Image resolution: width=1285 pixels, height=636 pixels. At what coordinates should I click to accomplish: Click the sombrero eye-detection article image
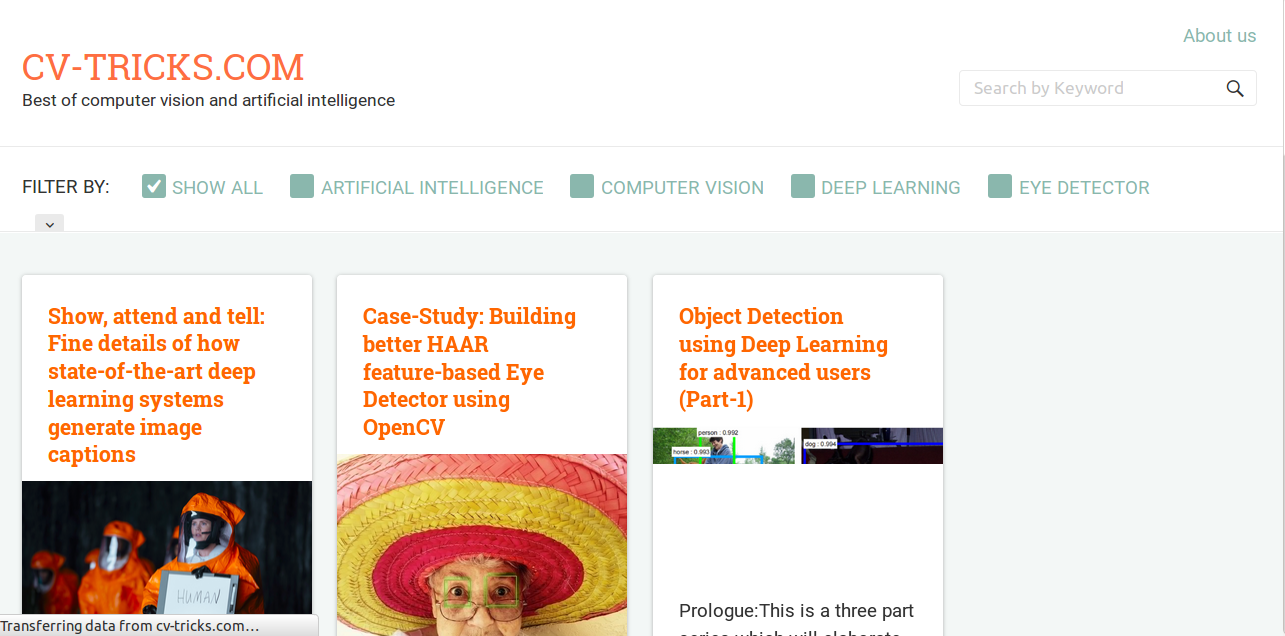(482, 545)
